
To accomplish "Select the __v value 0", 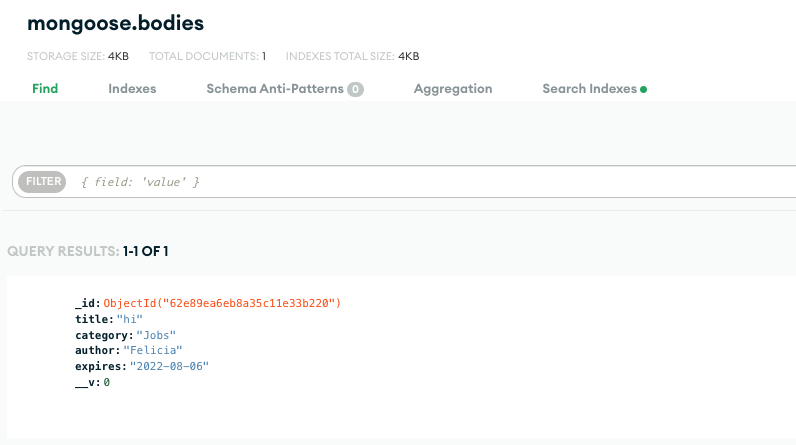I will (107, 383).
